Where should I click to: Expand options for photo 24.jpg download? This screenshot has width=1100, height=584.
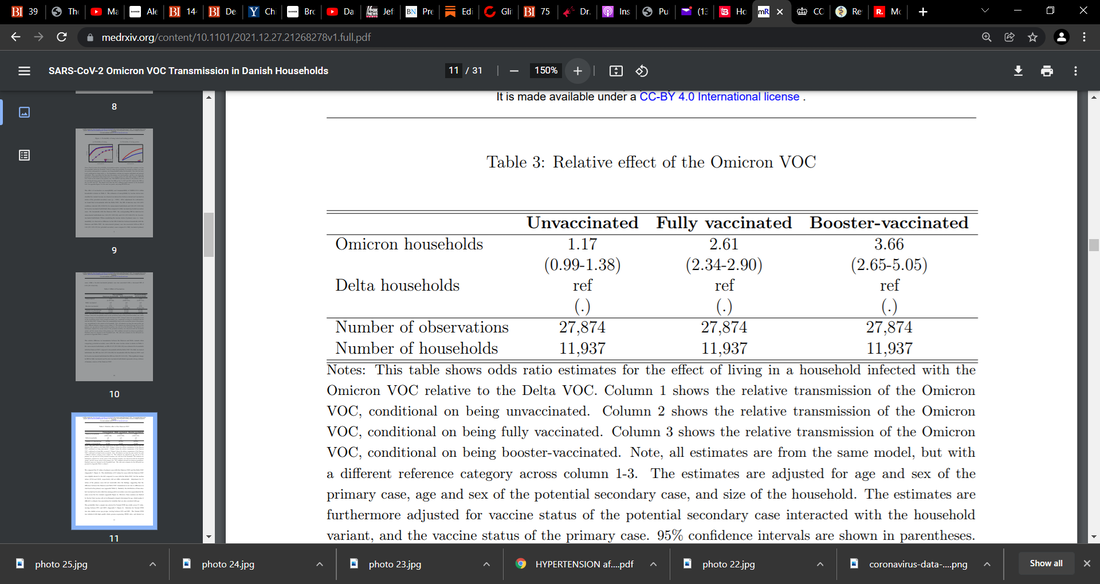(x=319, y=564)
